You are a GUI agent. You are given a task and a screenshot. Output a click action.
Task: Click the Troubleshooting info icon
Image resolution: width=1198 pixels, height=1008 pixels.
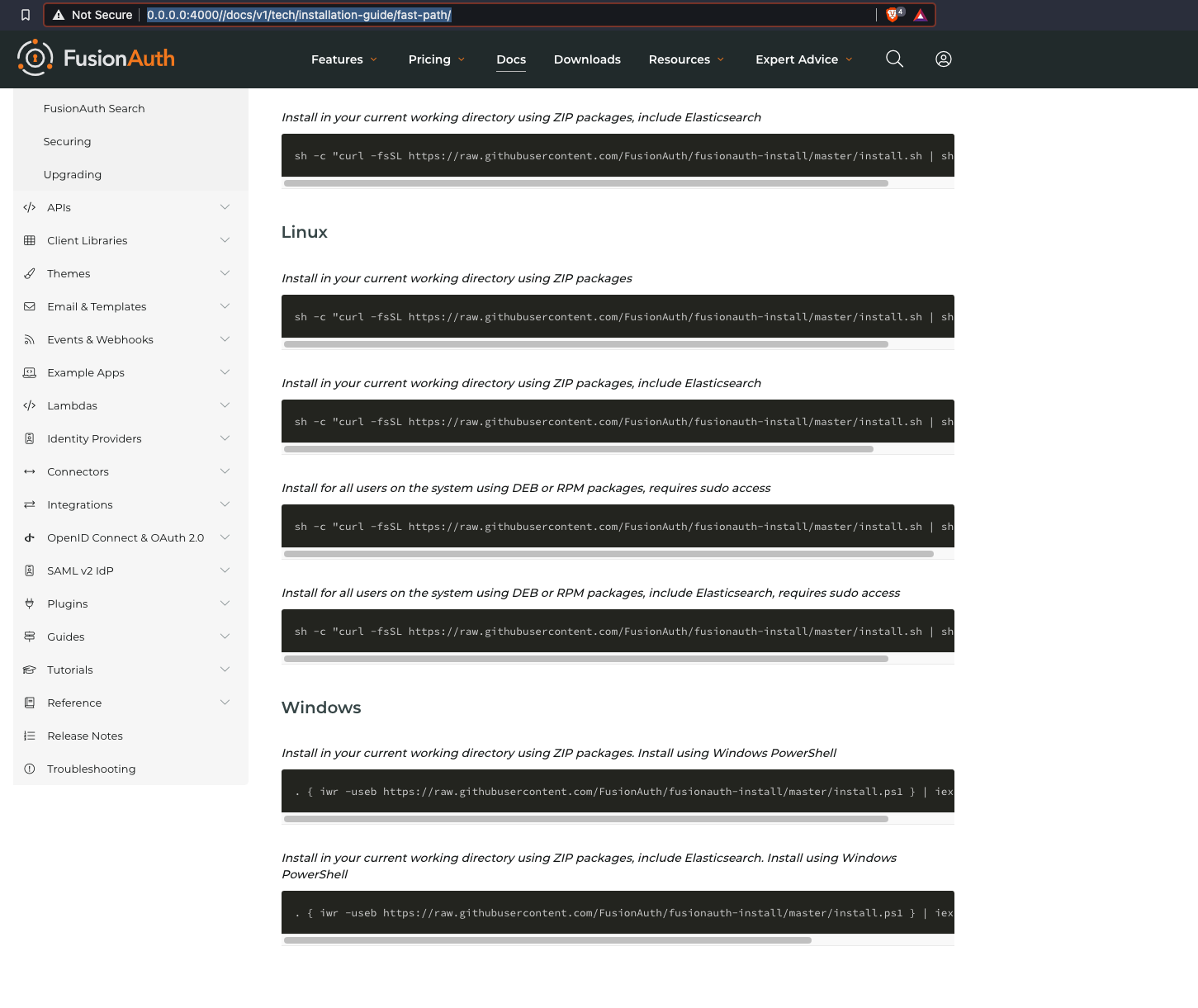point(30,769)
